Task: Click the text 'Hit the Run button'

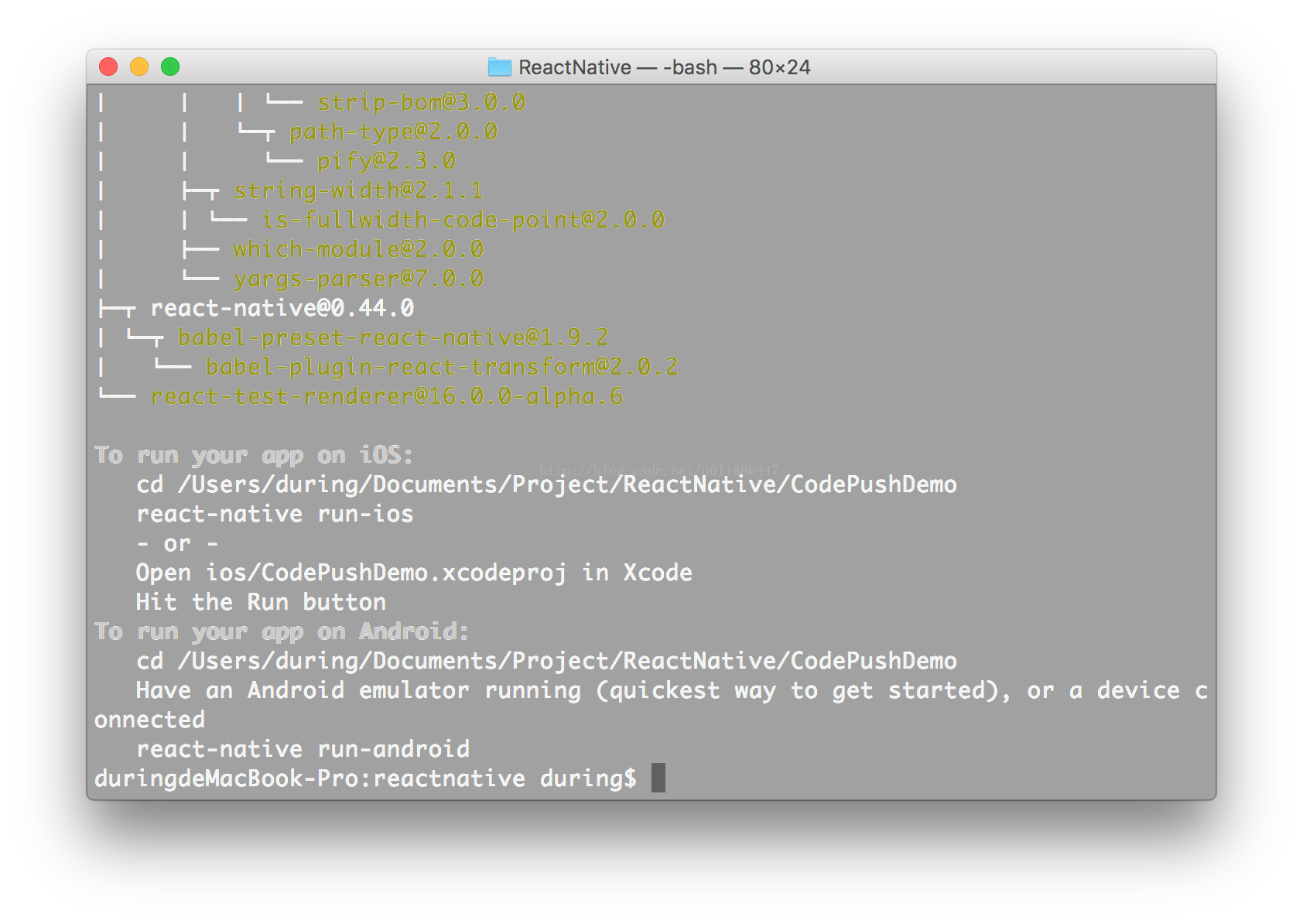Action: click(261, 602)
